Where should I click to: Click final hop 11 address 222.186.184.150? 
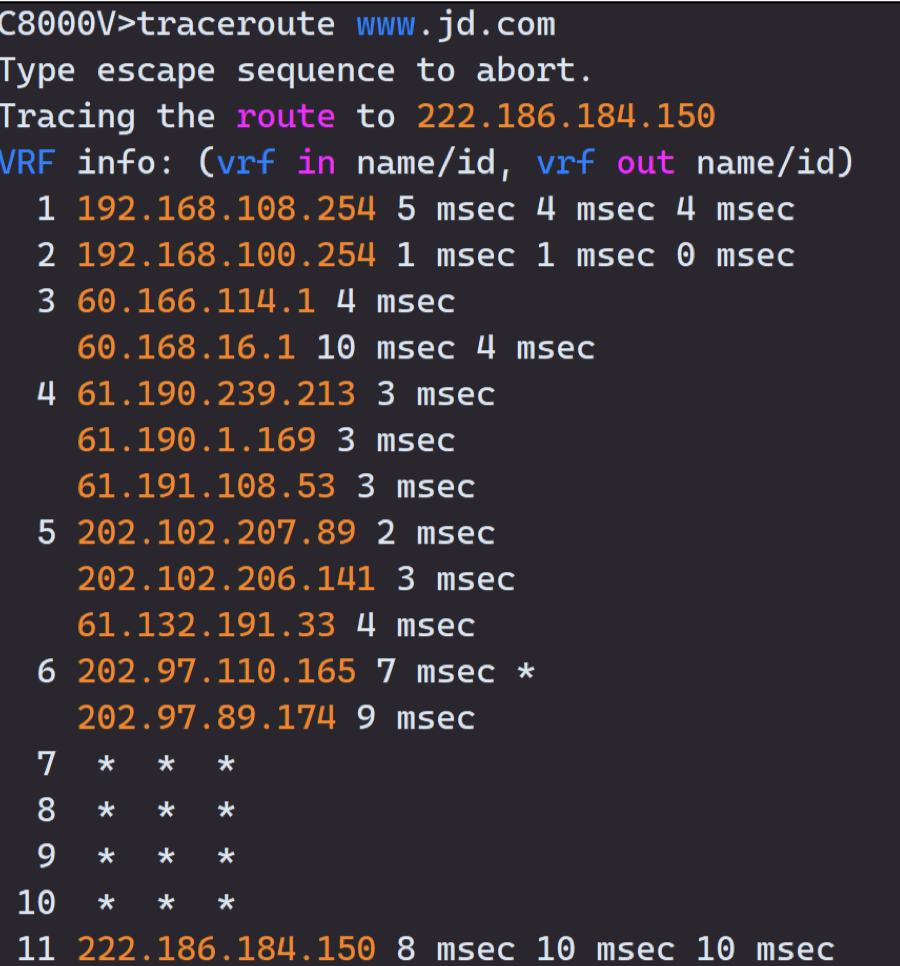(226, 949)
